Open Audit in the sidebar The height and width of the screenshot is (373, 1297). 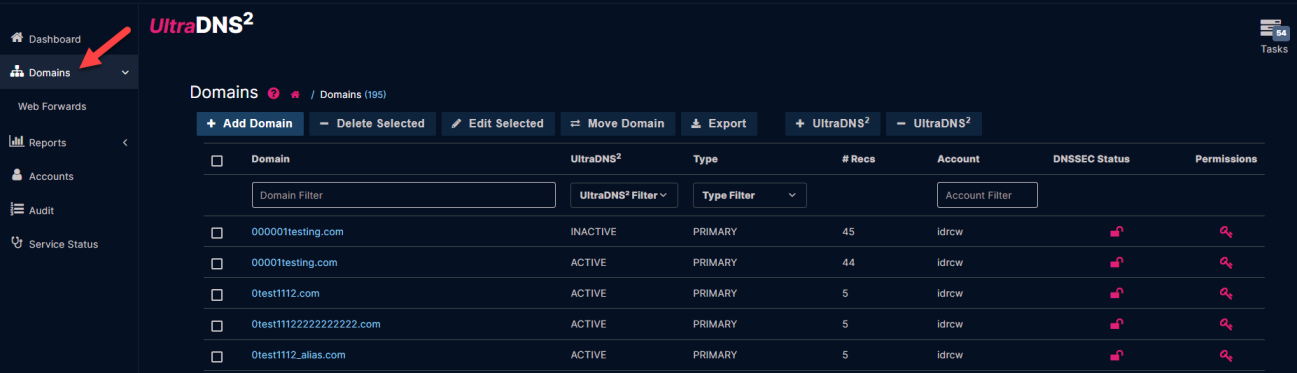(x=41, y=210)
